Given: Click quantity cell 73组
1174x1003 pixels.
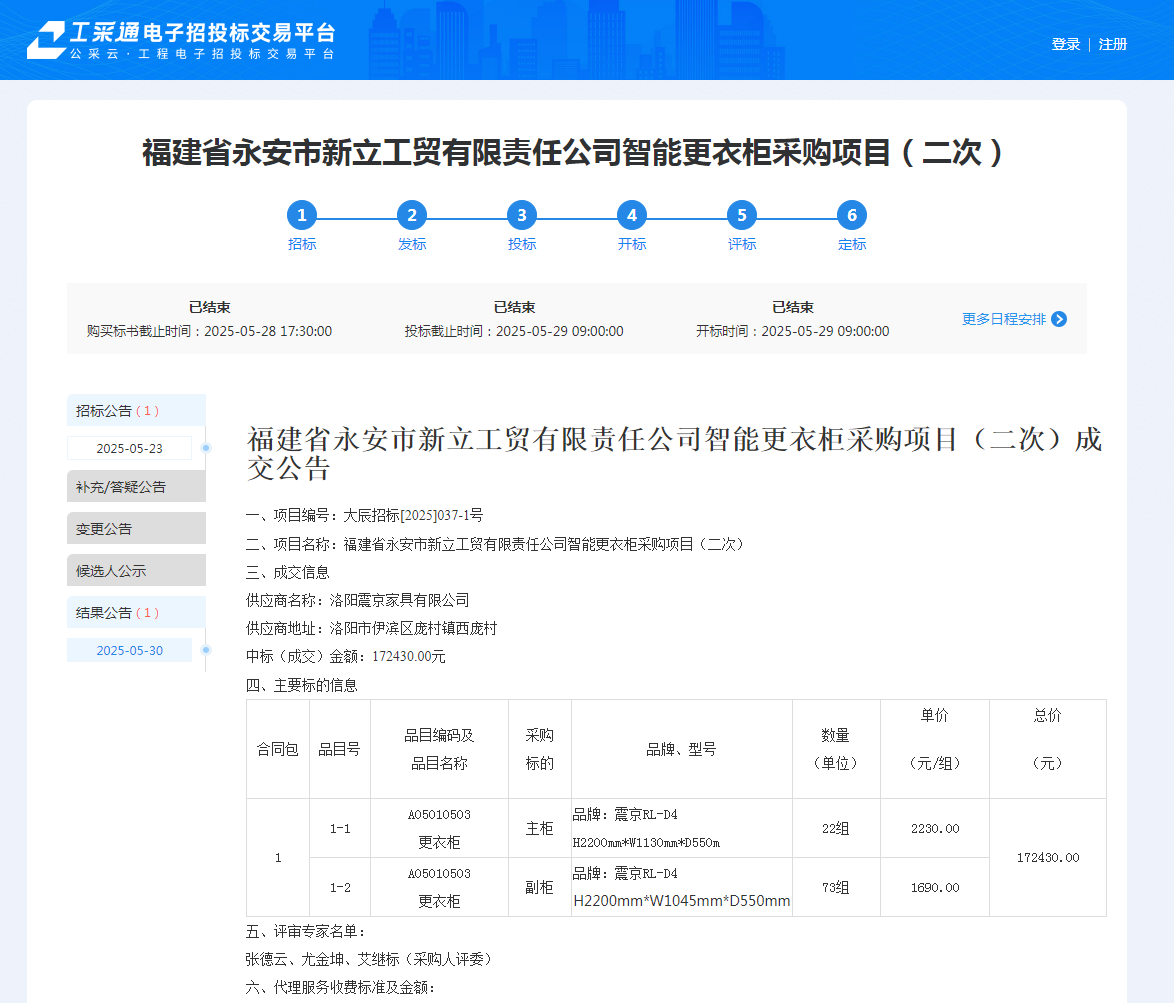Looking at the screenshot, I should (x=836, y=888).
